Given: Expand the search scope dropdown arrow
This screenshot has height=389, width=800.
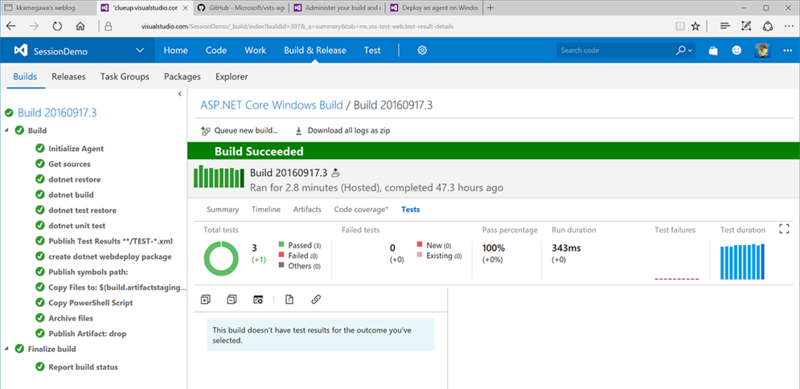Looking at the screenshot, I should point(690,51).
